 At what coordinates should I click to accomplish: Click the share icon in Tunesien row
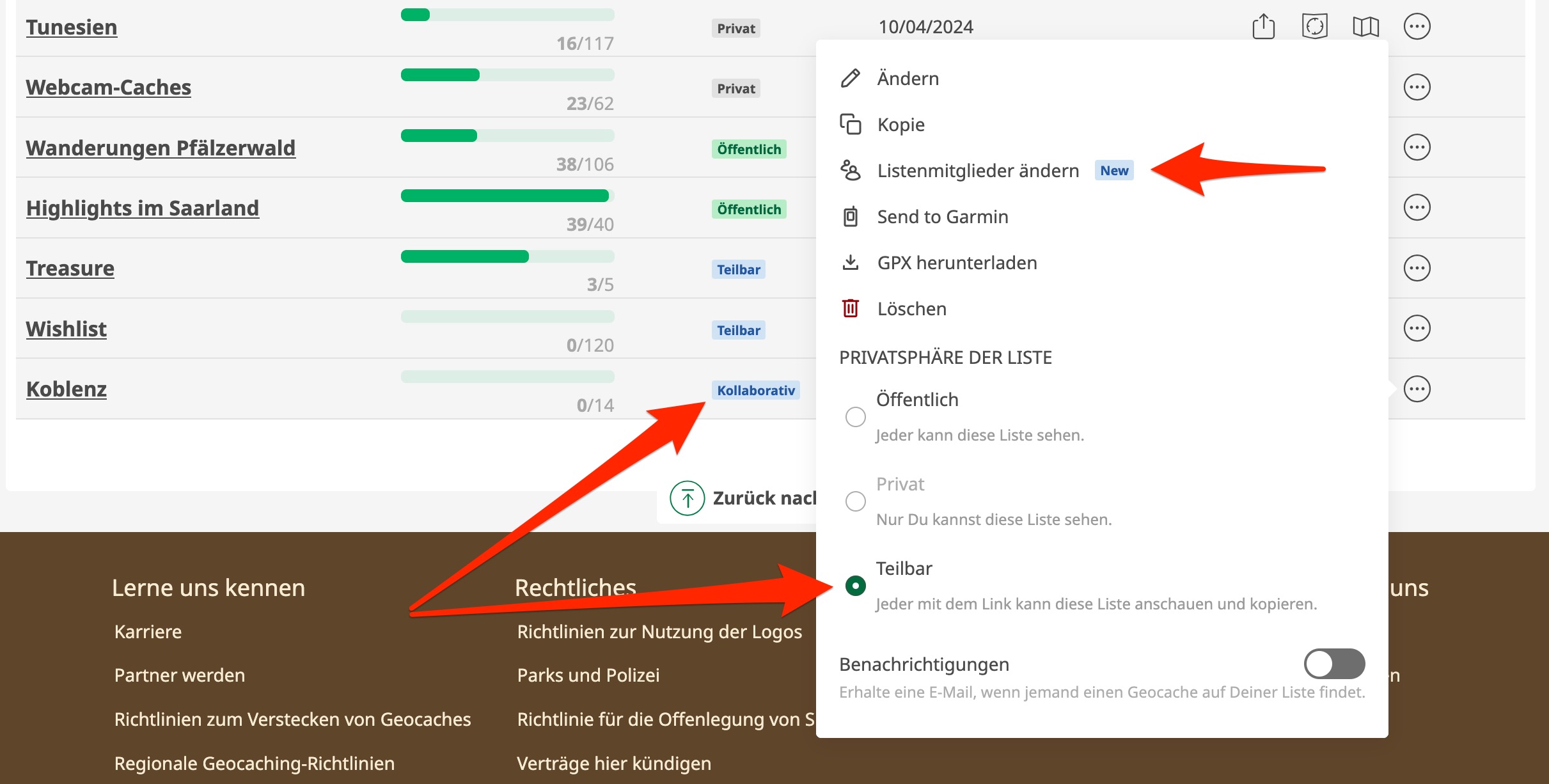tap(1263, 27)
